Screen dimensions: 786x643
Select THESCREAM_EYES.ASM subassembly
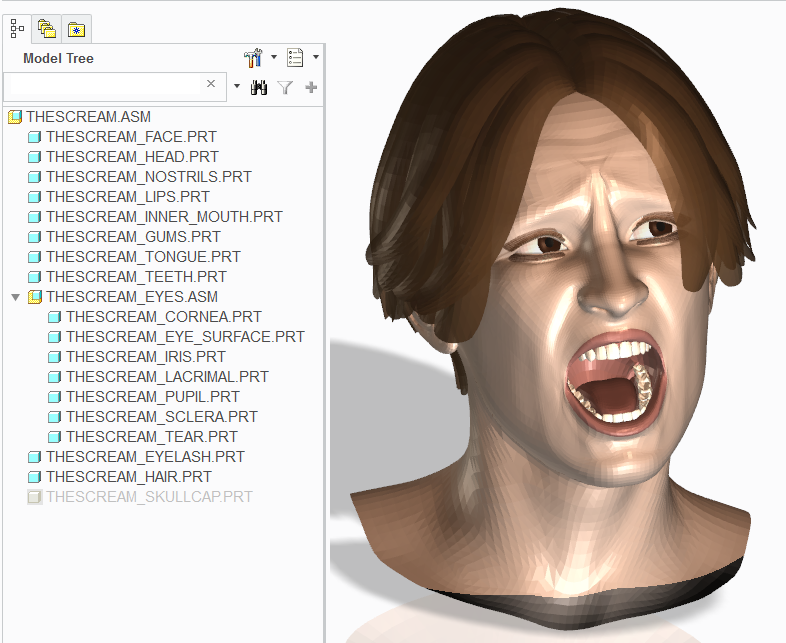coord(132,297)
